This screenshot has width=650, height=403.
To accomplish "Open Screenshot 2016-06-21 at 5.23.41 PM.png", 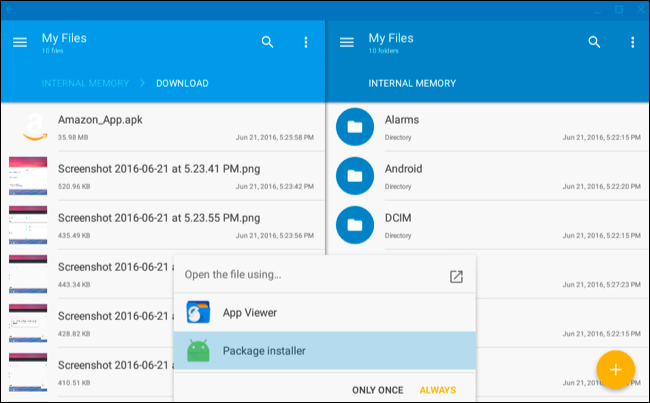I will pyautogui.click(x=163, y=176).
